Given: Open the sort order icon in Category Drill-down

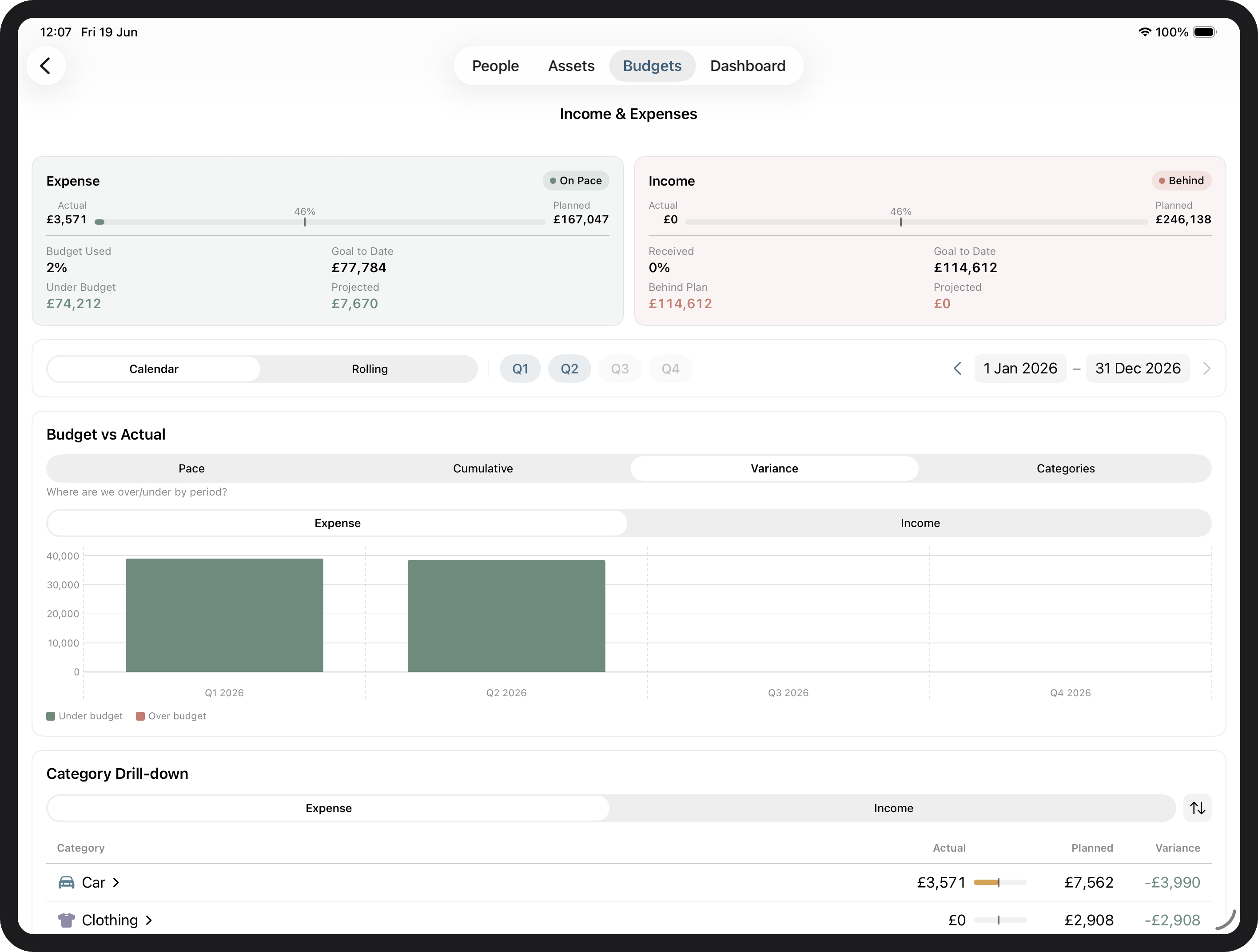Looking at the screenshot, I should tap(1197, 808).
